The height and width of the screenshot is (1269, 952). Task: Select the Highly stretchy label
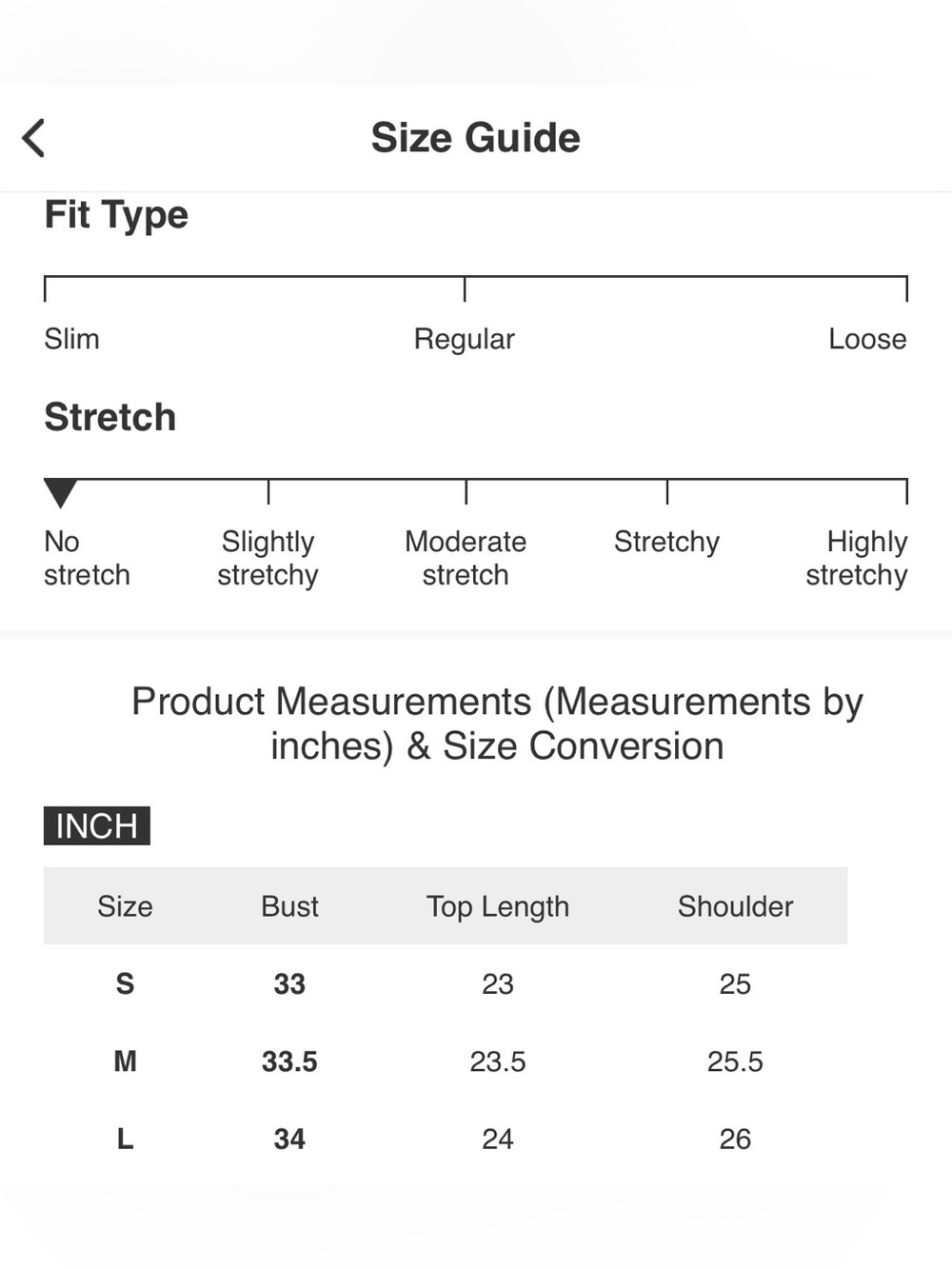click(x=857, y=559)
